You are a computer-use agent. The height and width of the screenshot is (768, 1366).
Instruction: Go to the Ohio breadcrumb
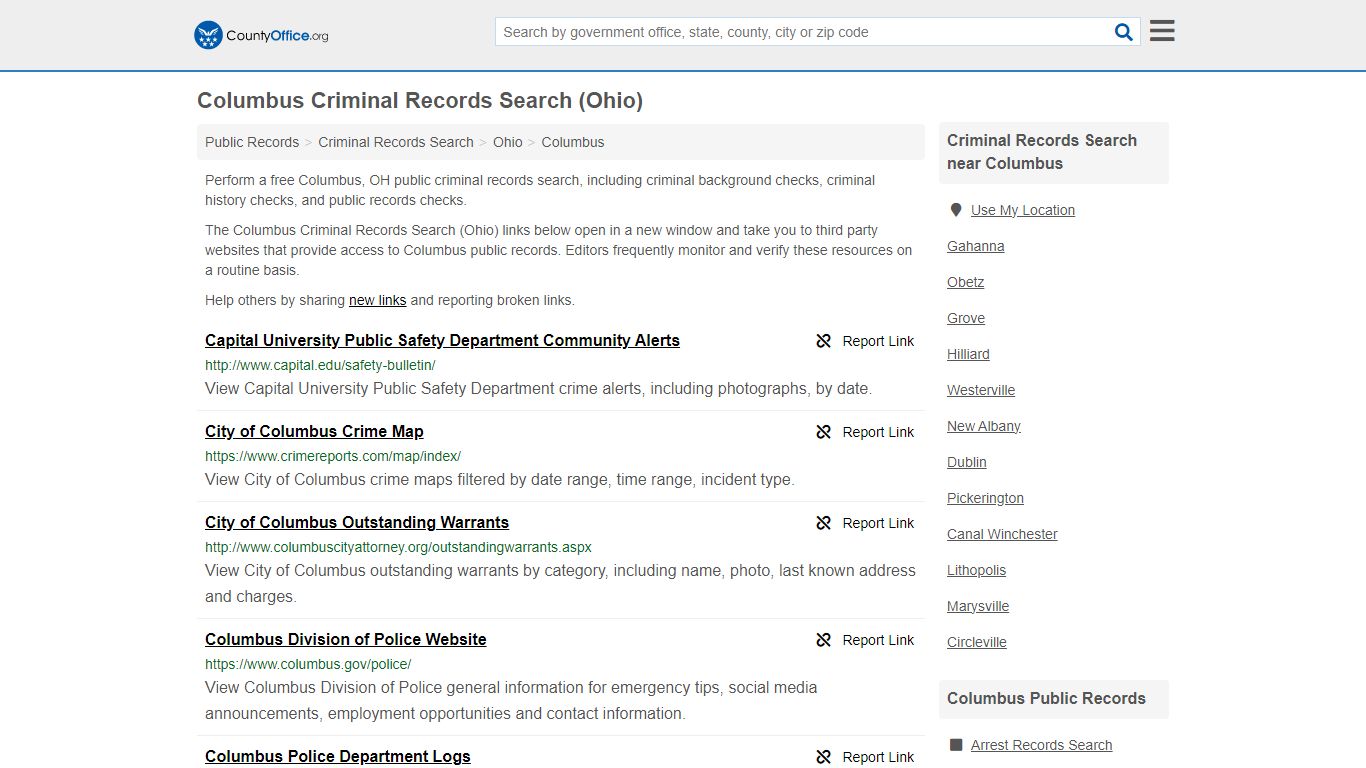[x=508, y=142]
